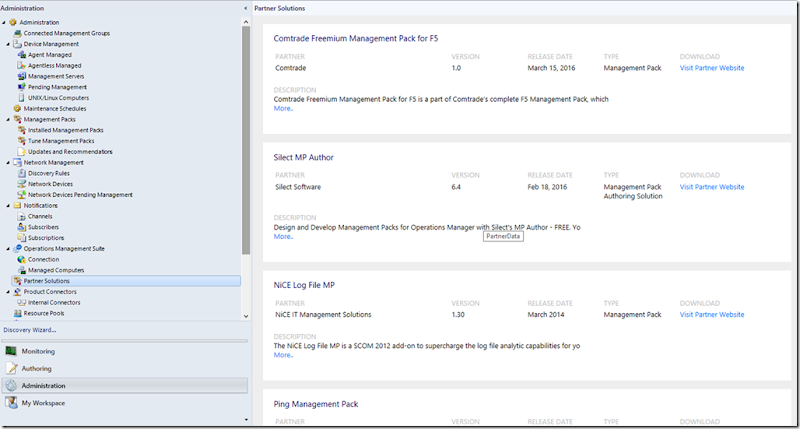Click the Administration gear icon in bottom pane
The image size is (800, 429).
tap(11, 386)
